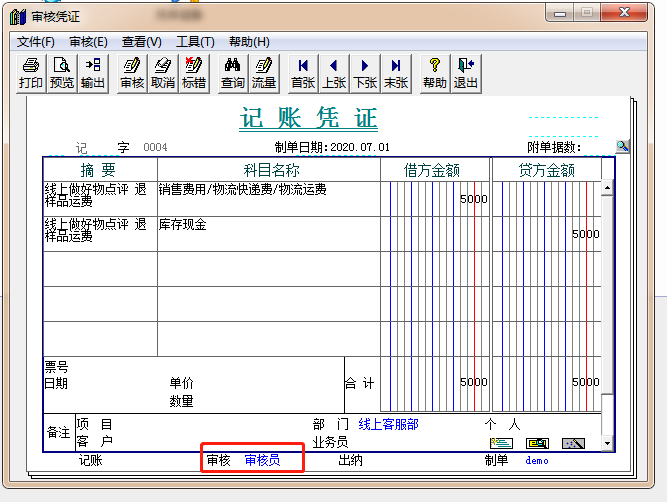This screenshot has width=667, height=502.
Task: Click department value 线上客服部
Action: pos(388,424)
